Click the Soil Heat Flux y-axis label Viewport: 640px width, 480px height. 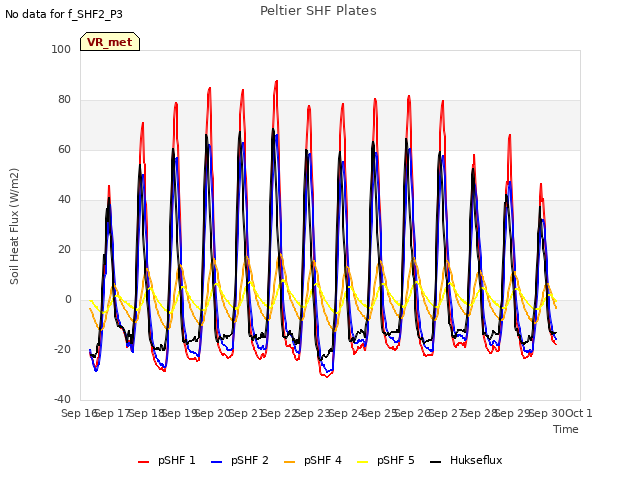tap(14, 226)
